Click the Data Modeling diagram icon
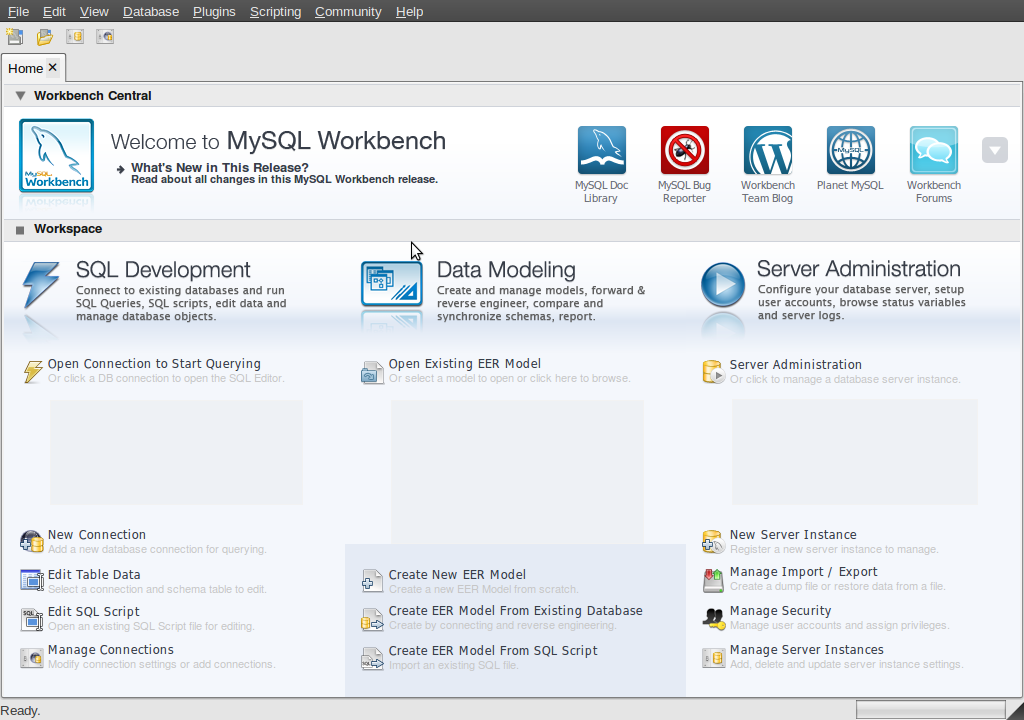 [392, 284]
